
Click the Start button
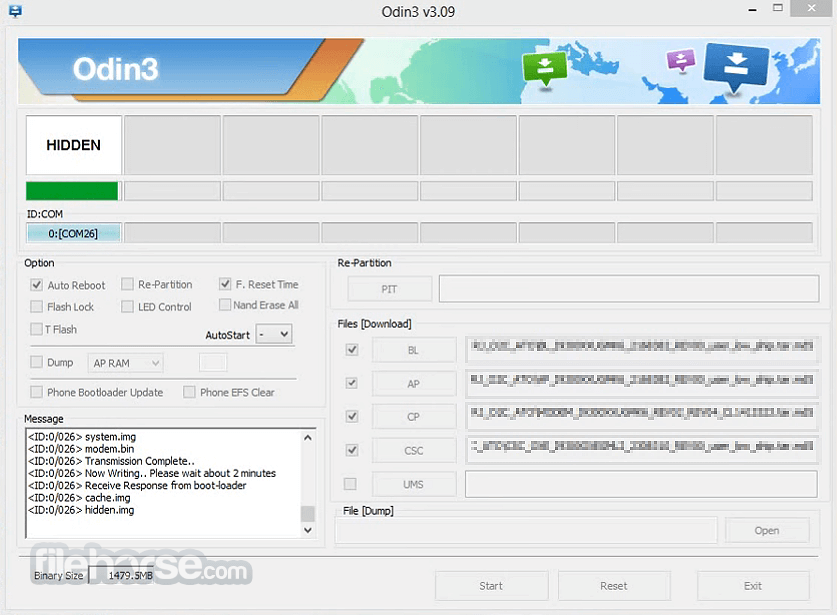pyautogui.click(x=491, y=586)
